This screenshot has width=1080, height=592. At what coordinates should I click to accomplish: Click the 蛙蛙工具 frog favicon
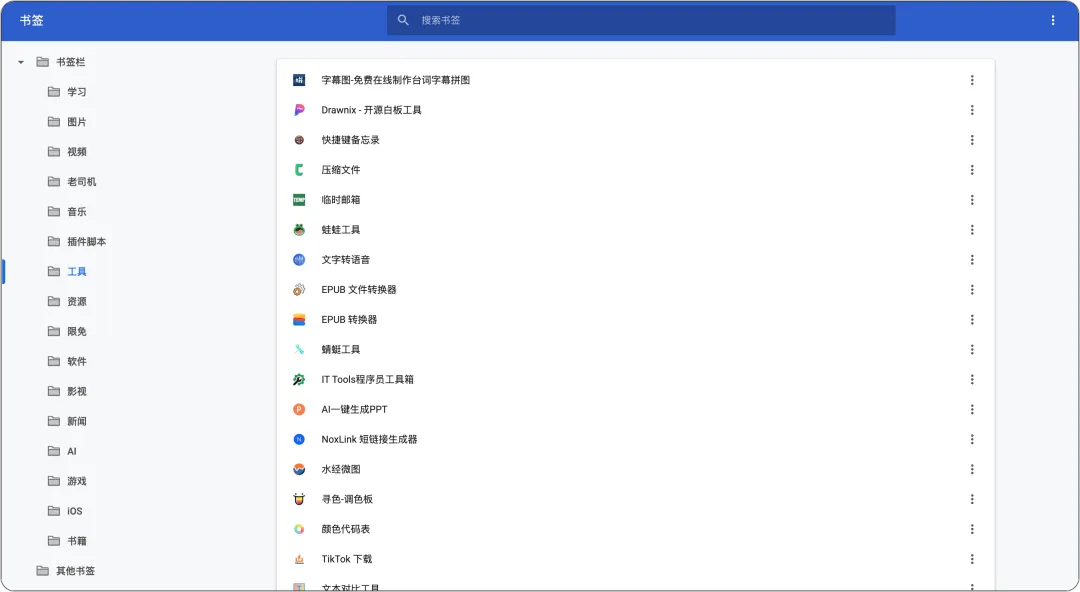click(299, 229)
